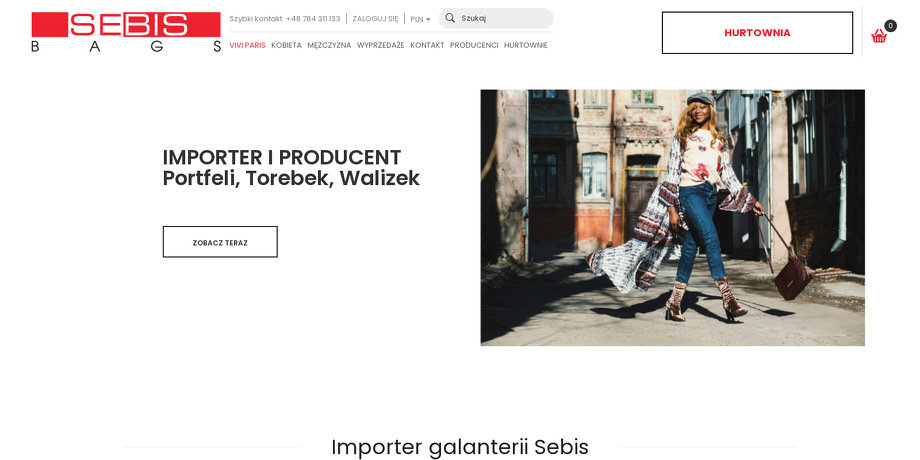The image size is (920, 460).
Task: Click the Importer i Producent headline
Action: coord(291,168)
